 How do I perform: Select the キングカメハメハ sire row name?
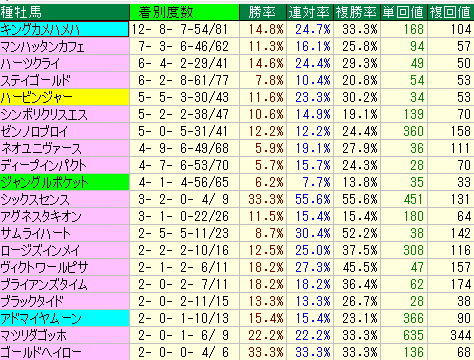(x=64, y=29)
